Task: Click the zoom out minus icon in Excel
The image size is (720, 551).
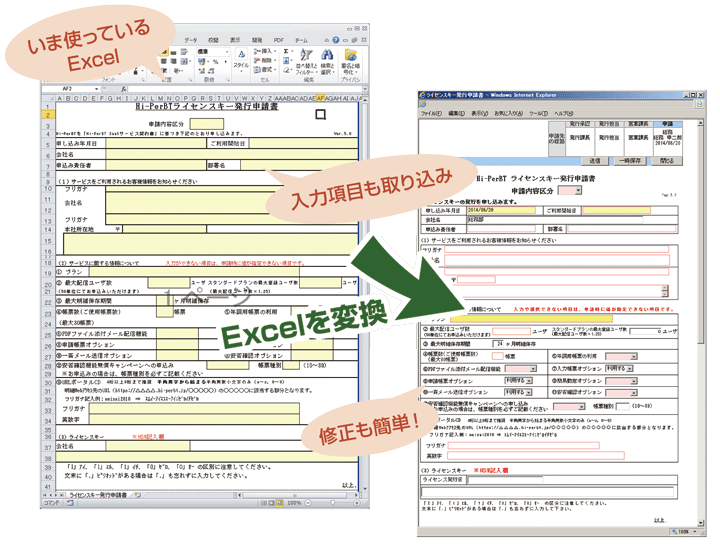Action: tap(308, 503)
